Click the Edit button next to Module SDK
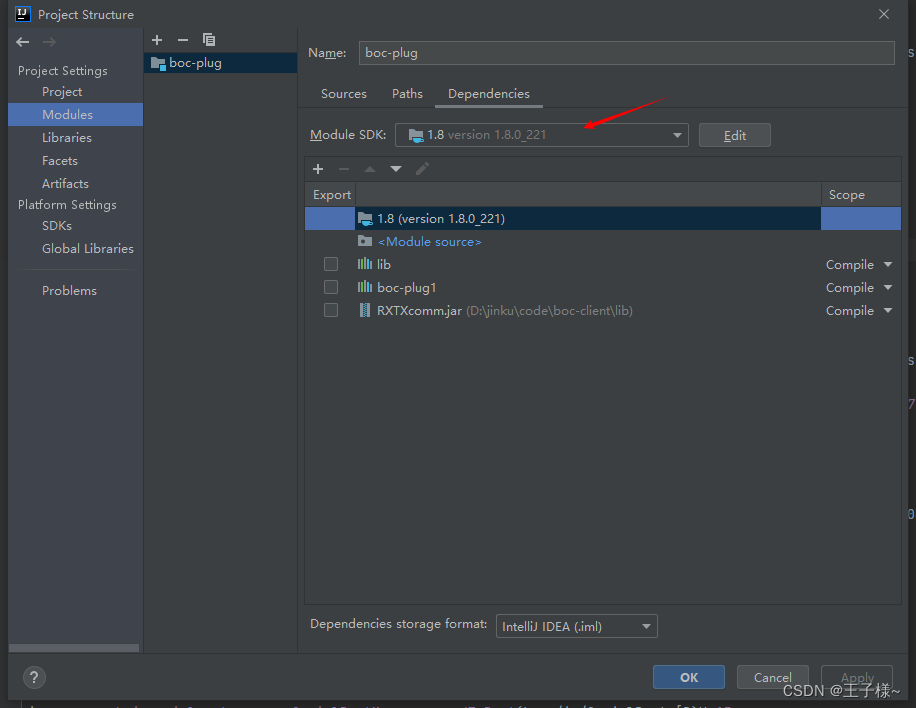Screen dimensions: 916x708 [734, 134]
